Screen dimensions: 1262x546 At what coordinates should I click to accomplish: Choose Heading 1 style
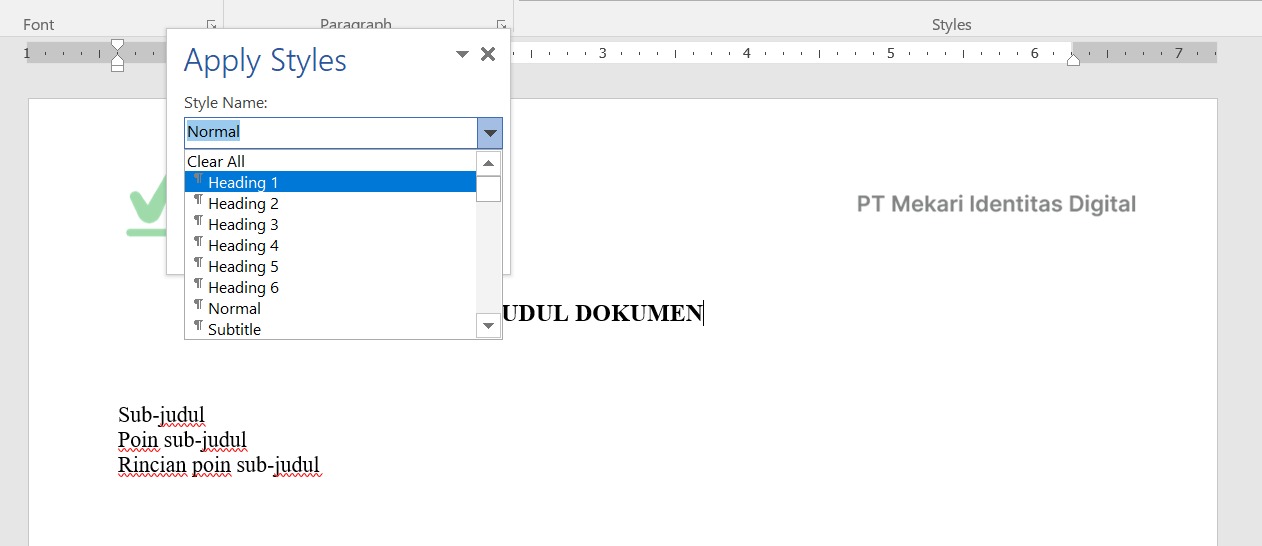coord(330,182)
